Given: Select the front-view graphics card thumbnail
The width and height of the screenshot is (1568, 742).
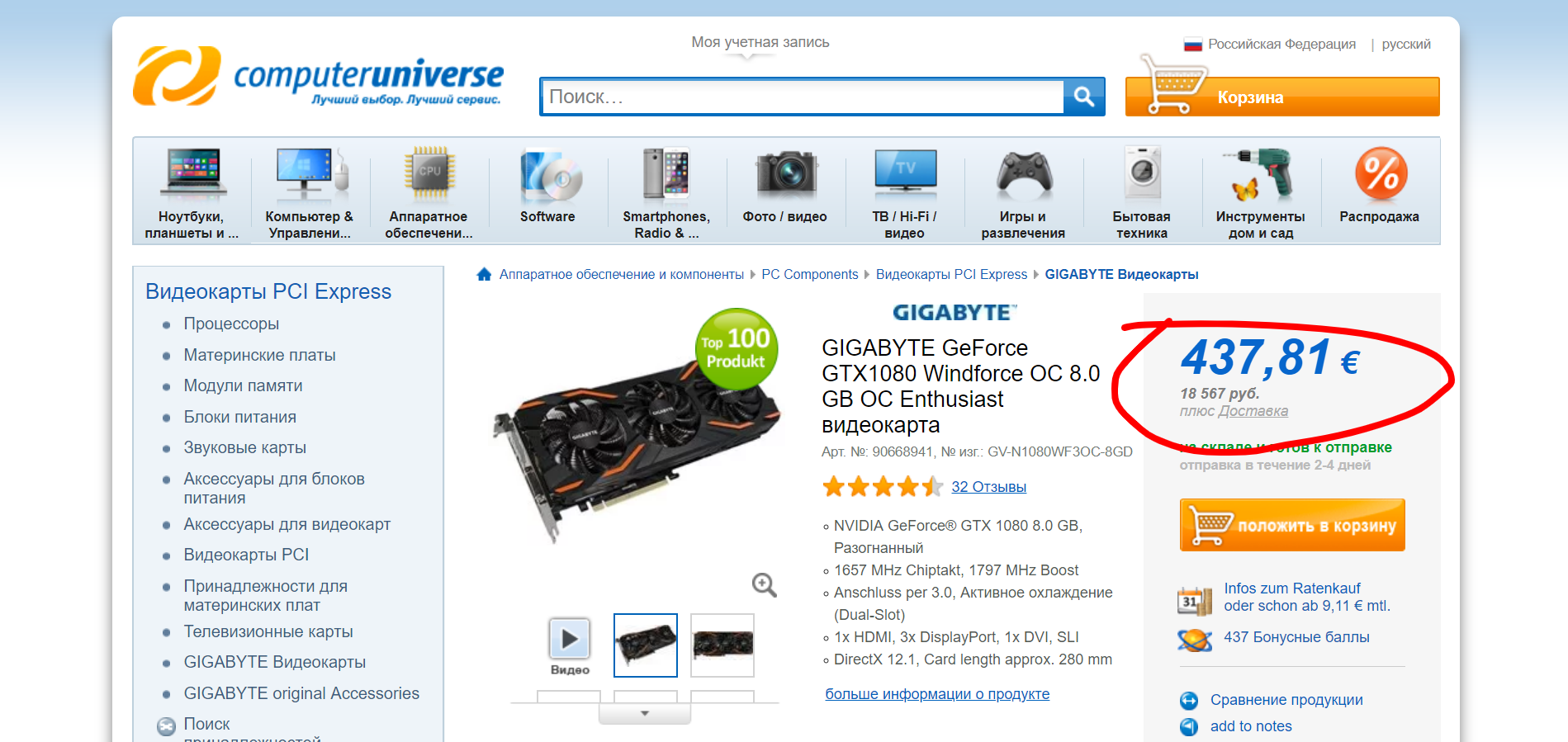Looking at the screenshot, I should pos(722,645).
